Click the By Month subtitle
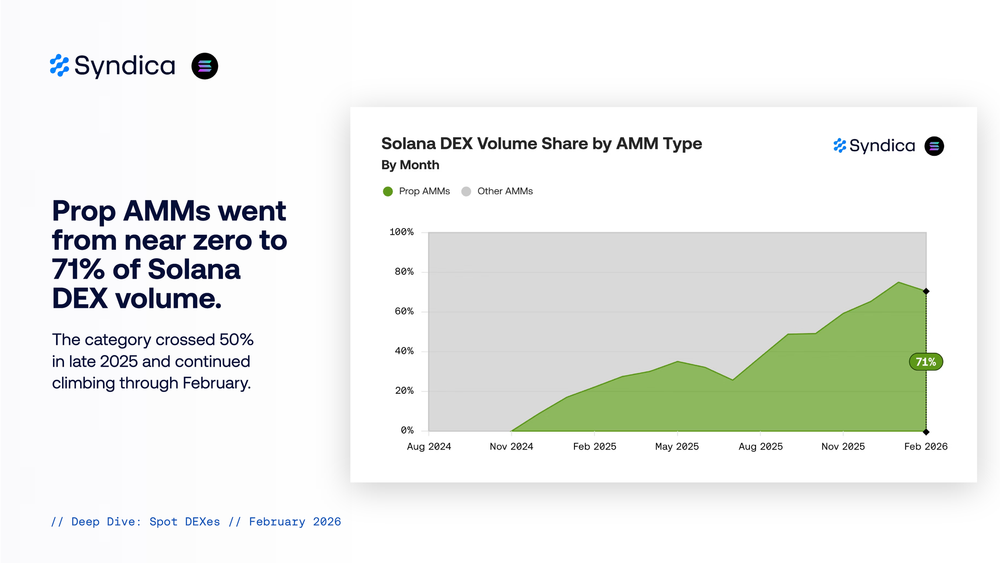 point(410,165)
